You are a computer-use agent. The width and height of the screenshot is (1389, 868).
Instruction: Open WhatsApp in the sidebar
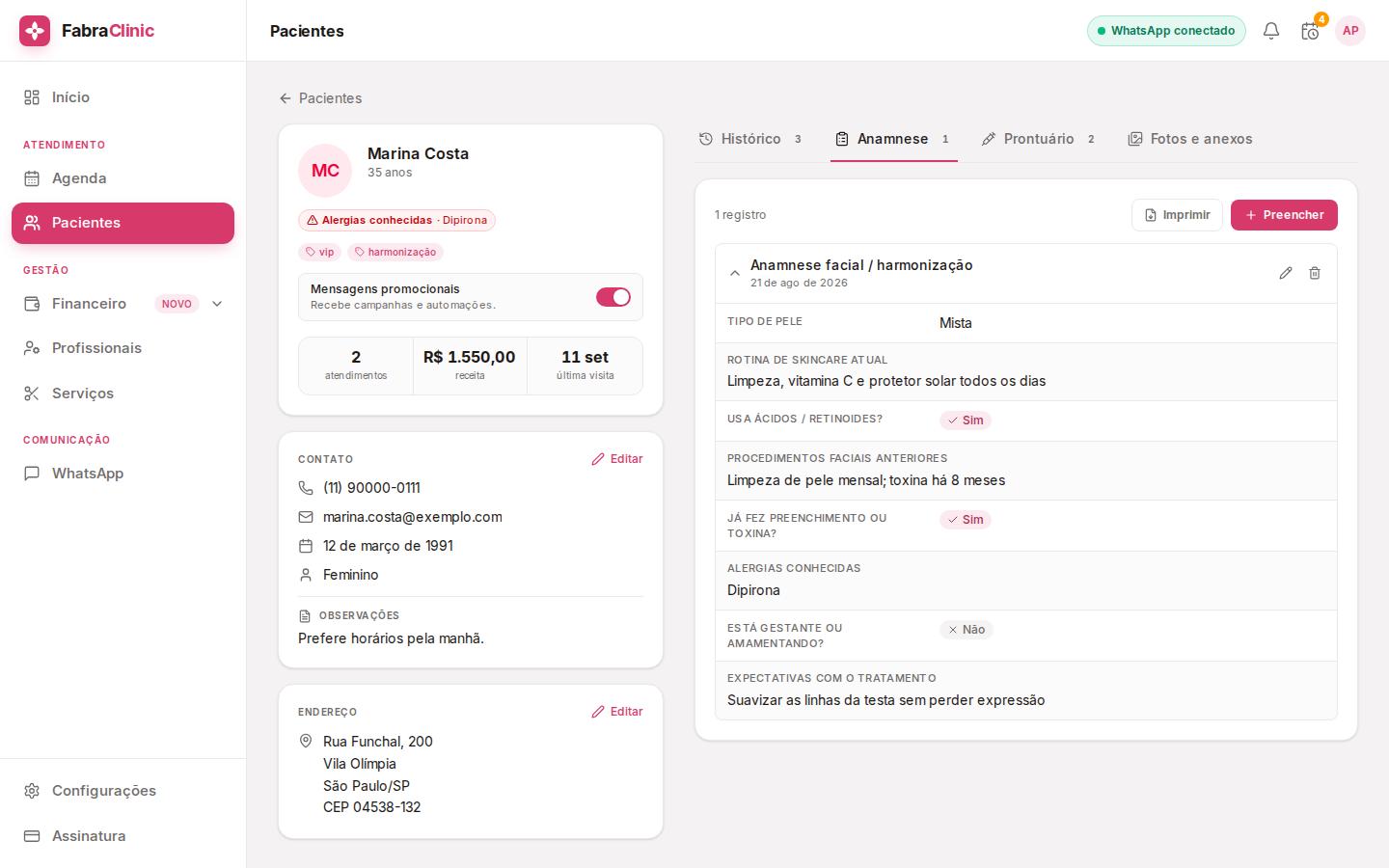(x=123, y=474)
